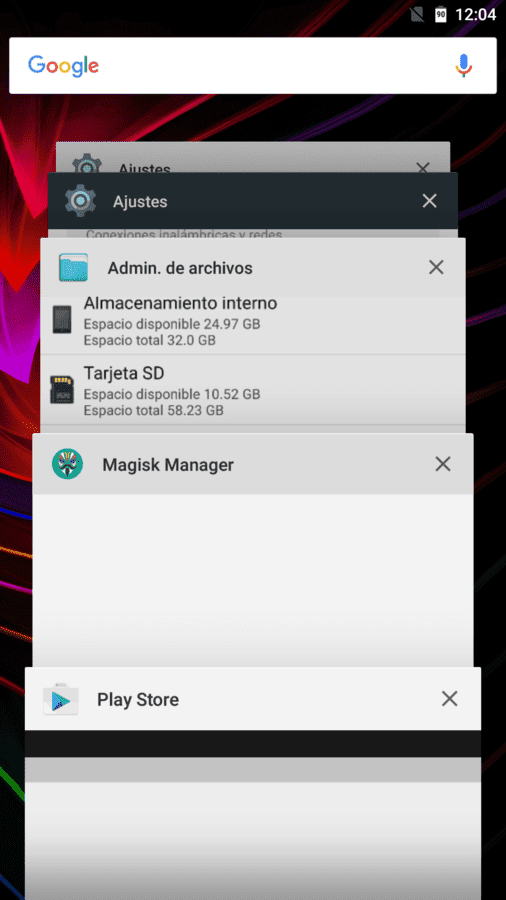The height and width of the screenshot is (900, 506).
Task: Tap the no-SIM icon in status bar
Action: click(417, 15)
